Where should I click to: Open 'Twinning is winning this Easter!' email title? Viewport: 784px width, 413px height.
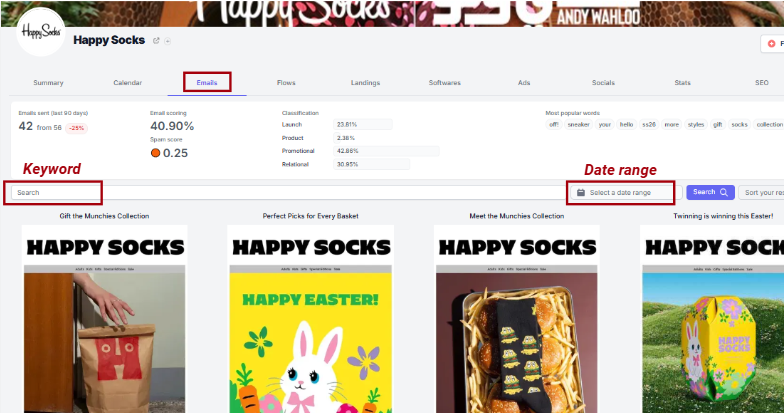pyautogui.click(x=723, y=216)
